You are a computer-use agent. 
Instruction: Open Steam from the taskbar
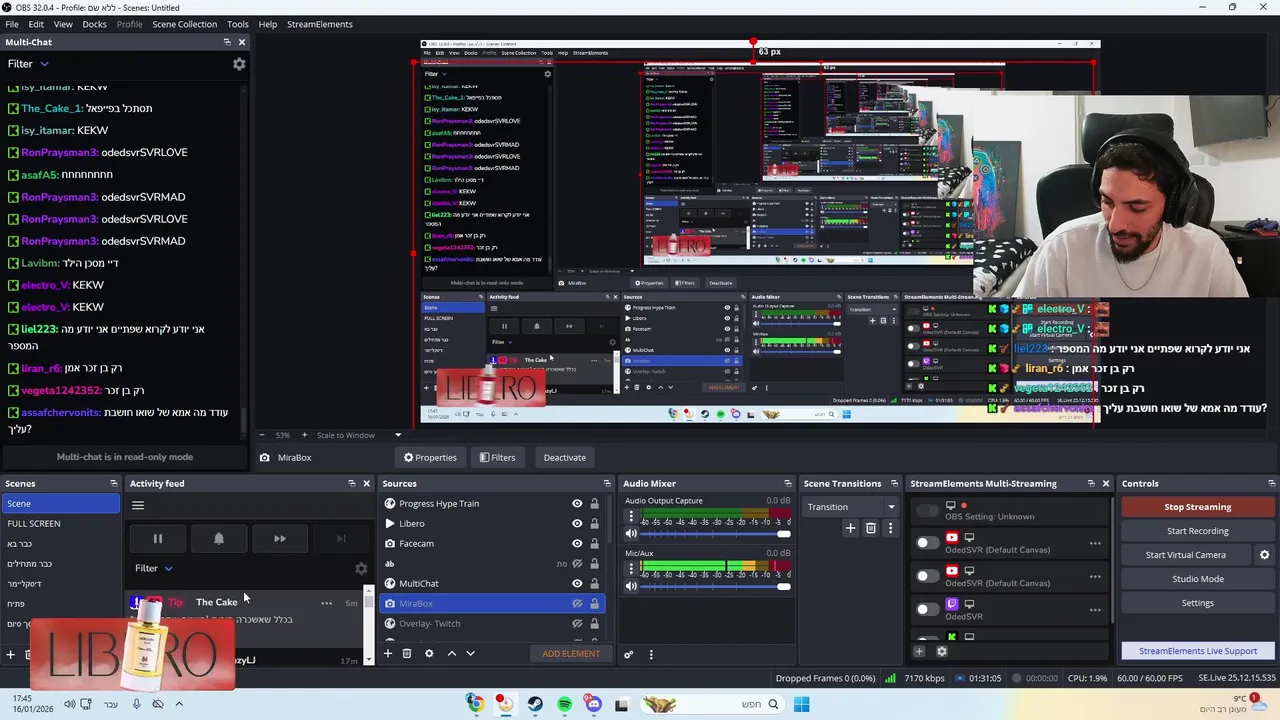click(535, 705)
